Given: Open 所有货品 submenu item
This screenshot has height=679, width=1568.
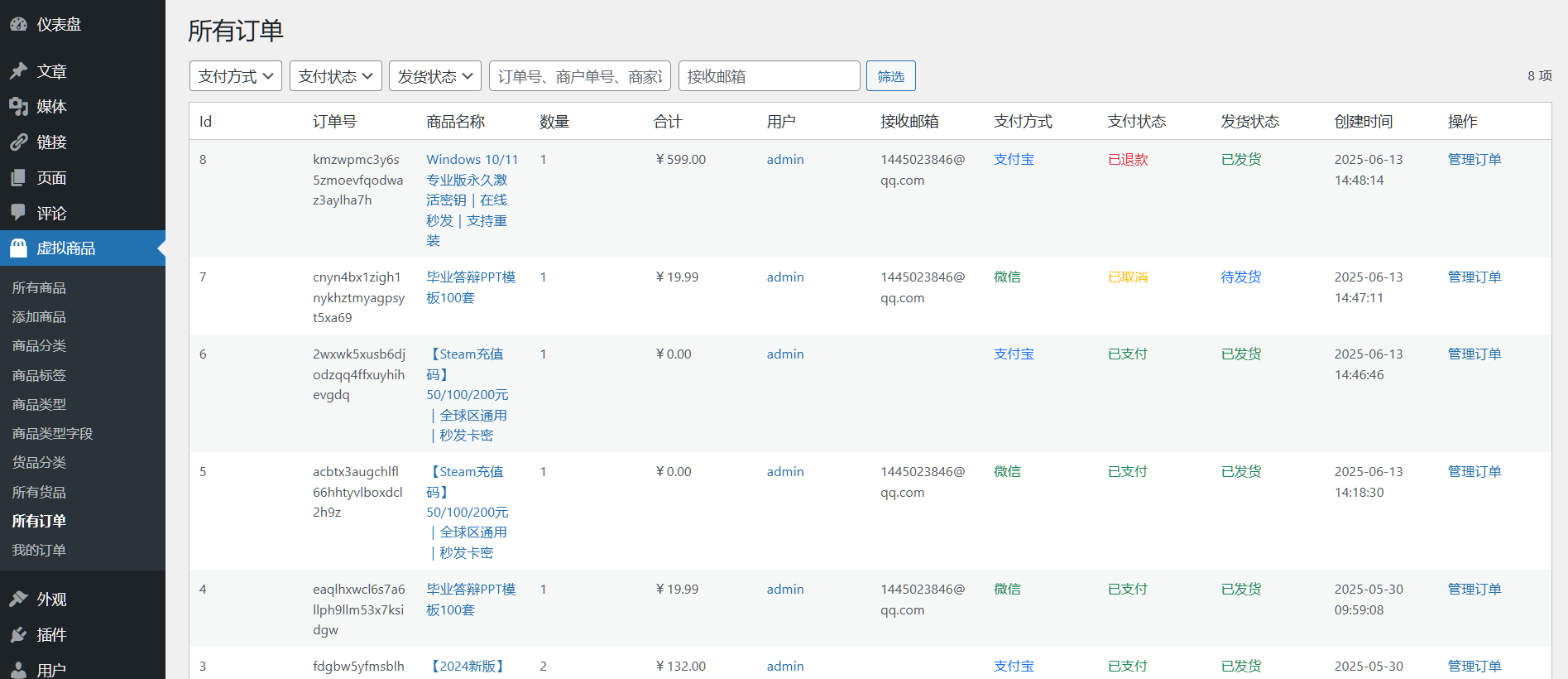Looking at the screenshot, I should pos(39,492).
